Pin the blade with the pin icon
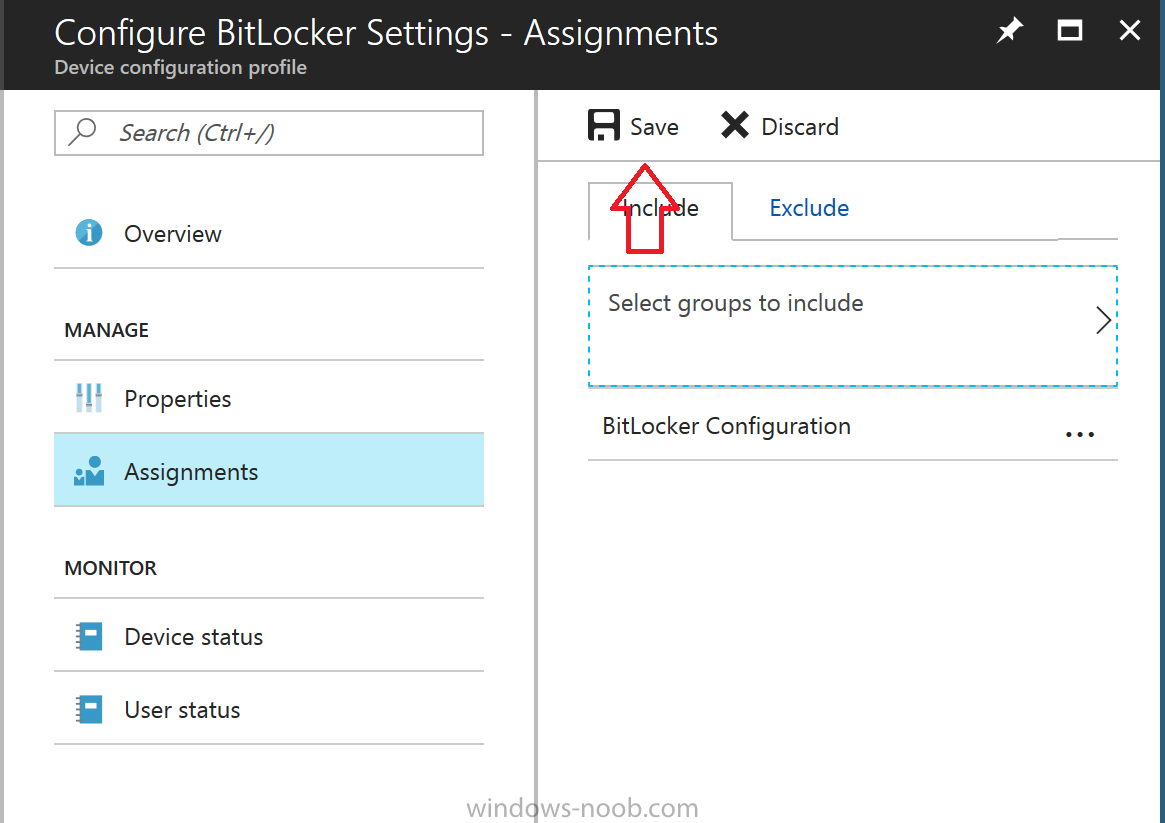The height and width of the screenshot is (823, 1165). [1010, 31]
